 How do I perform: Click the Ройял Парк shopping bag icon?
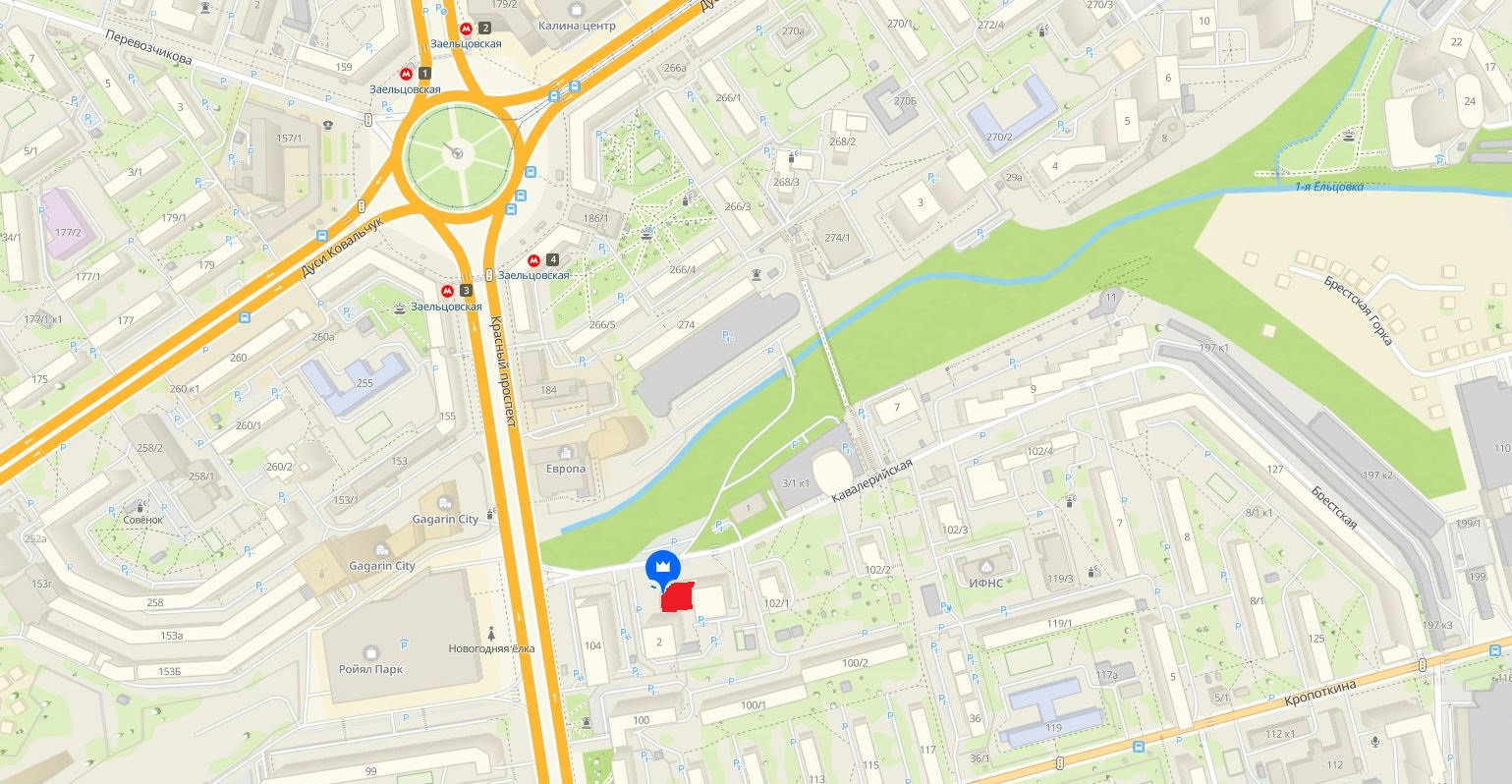(372, 651)
